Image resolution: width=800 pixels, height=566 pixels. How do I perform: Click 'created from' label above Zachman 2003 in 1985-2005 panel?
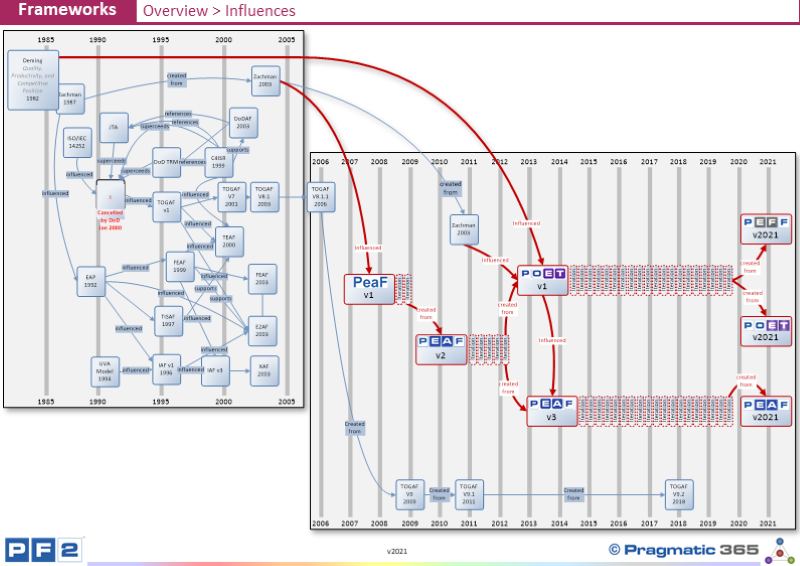[x=177, y=79]
